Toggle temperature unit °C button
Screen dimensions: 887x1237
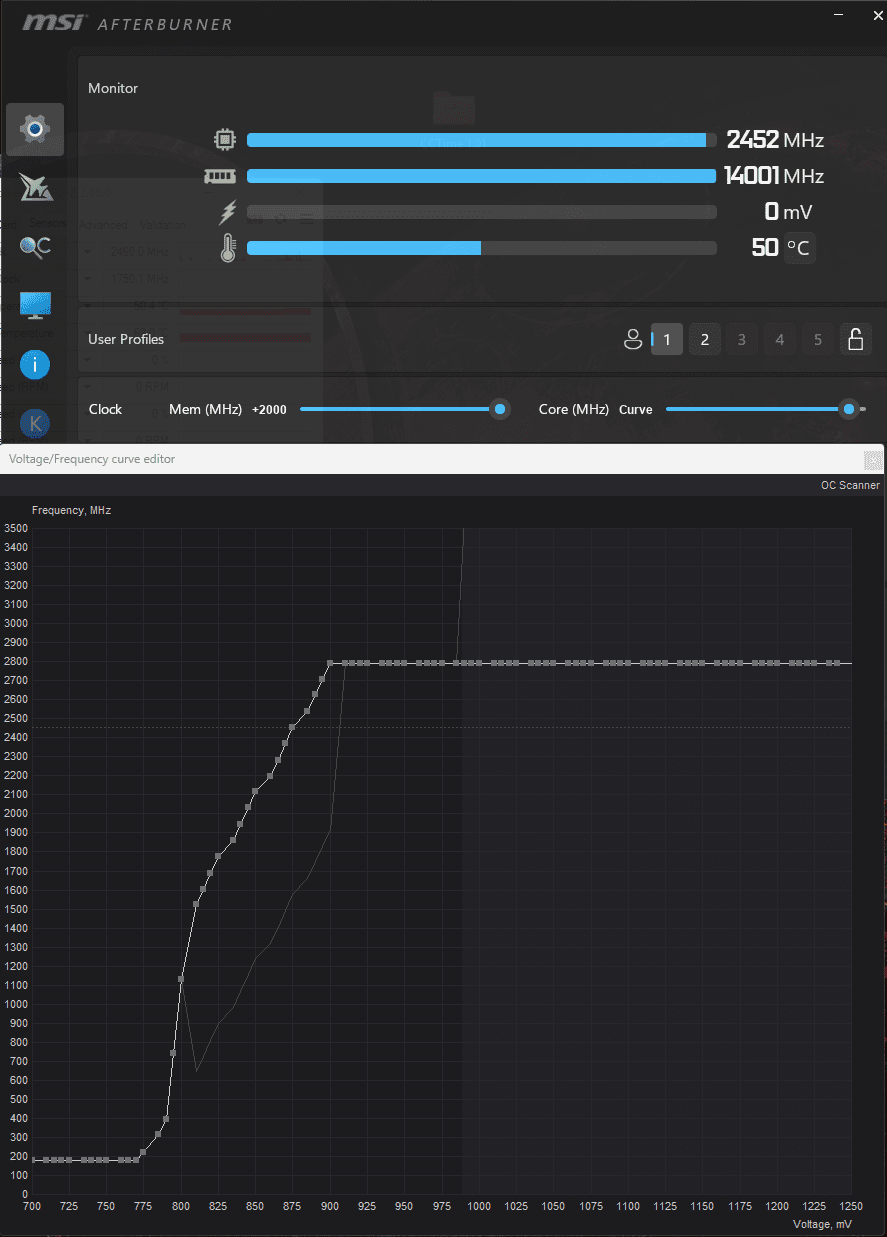click(799, 247)
